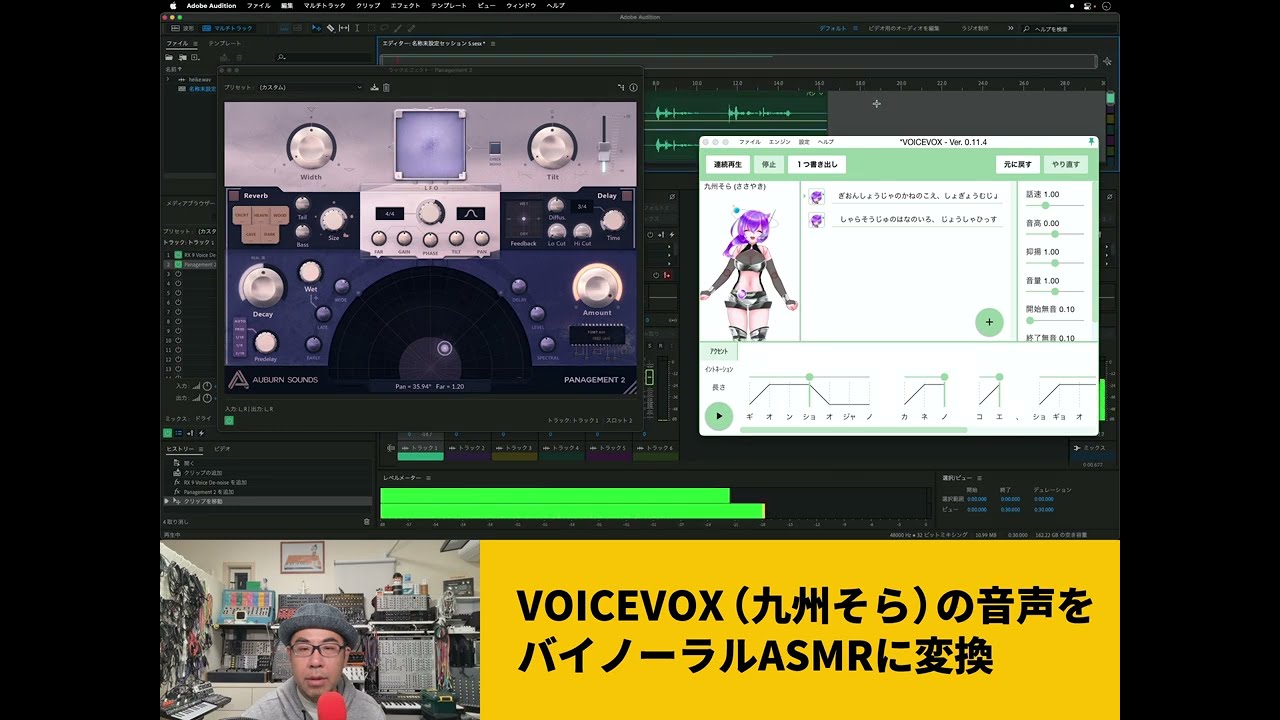This screenshot has width=1280, height=720.
Task: Open the マルチトラック menu in menu bar
Action: (324, 5)
